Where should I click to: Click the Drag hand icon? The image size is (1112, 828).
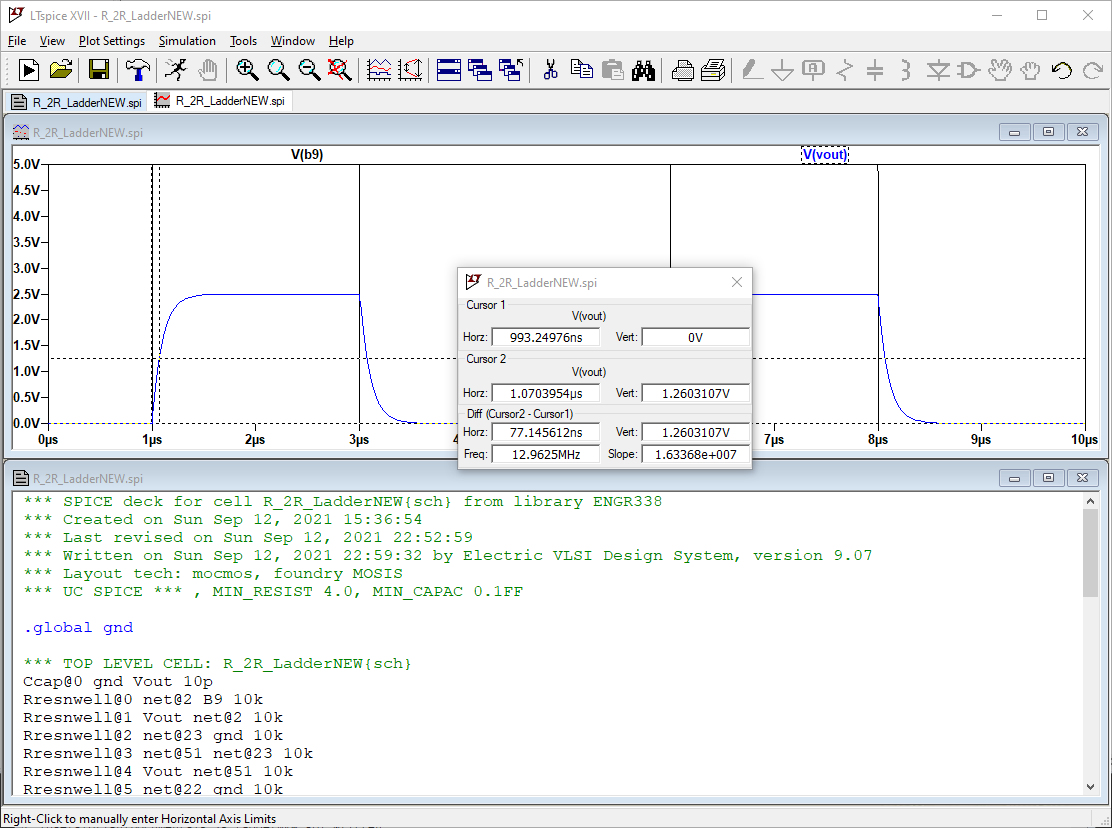click(1030, 69)
